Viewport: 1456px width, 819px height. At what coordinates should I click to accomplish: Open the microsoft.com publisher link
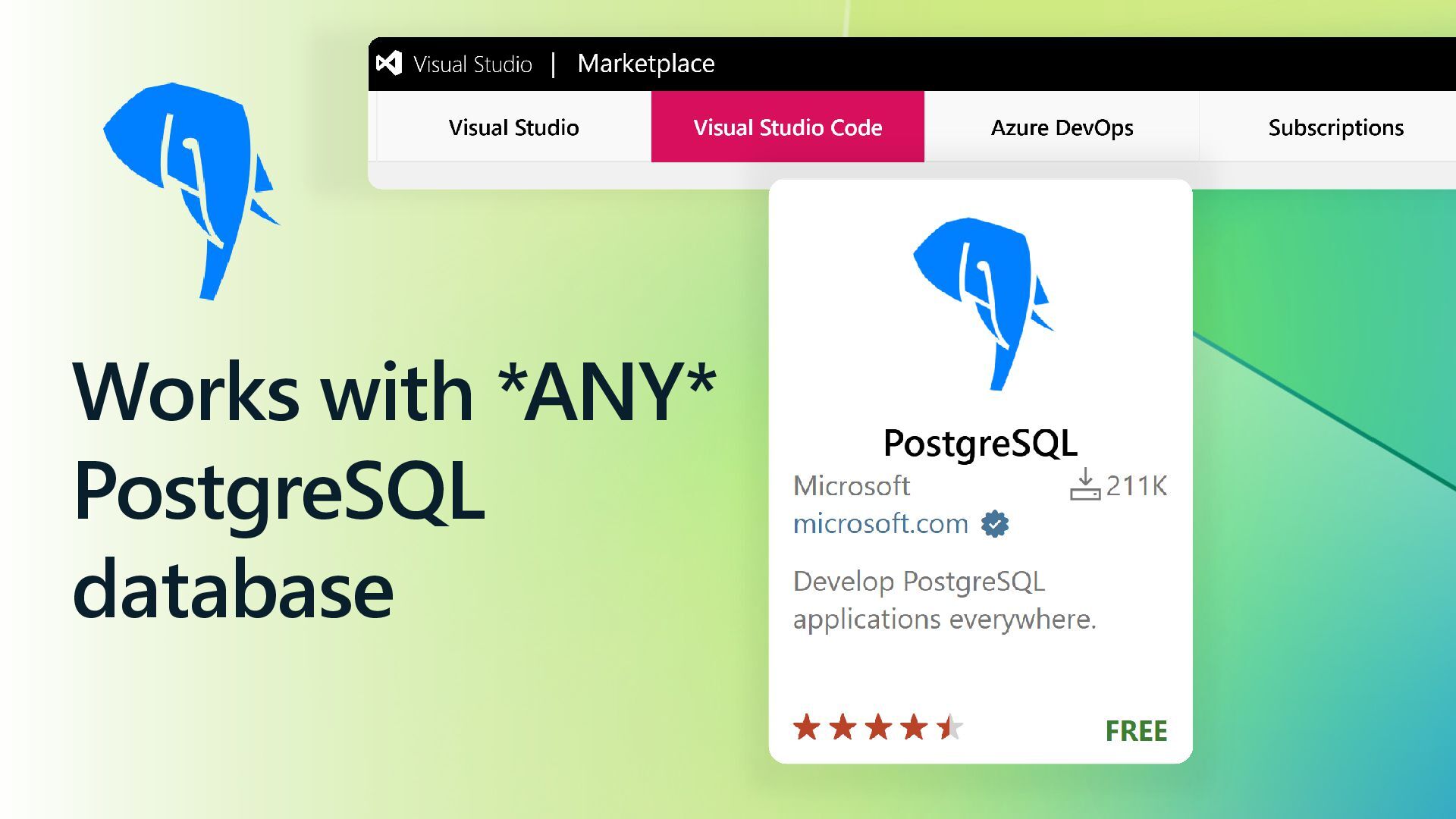click(880, 524)
